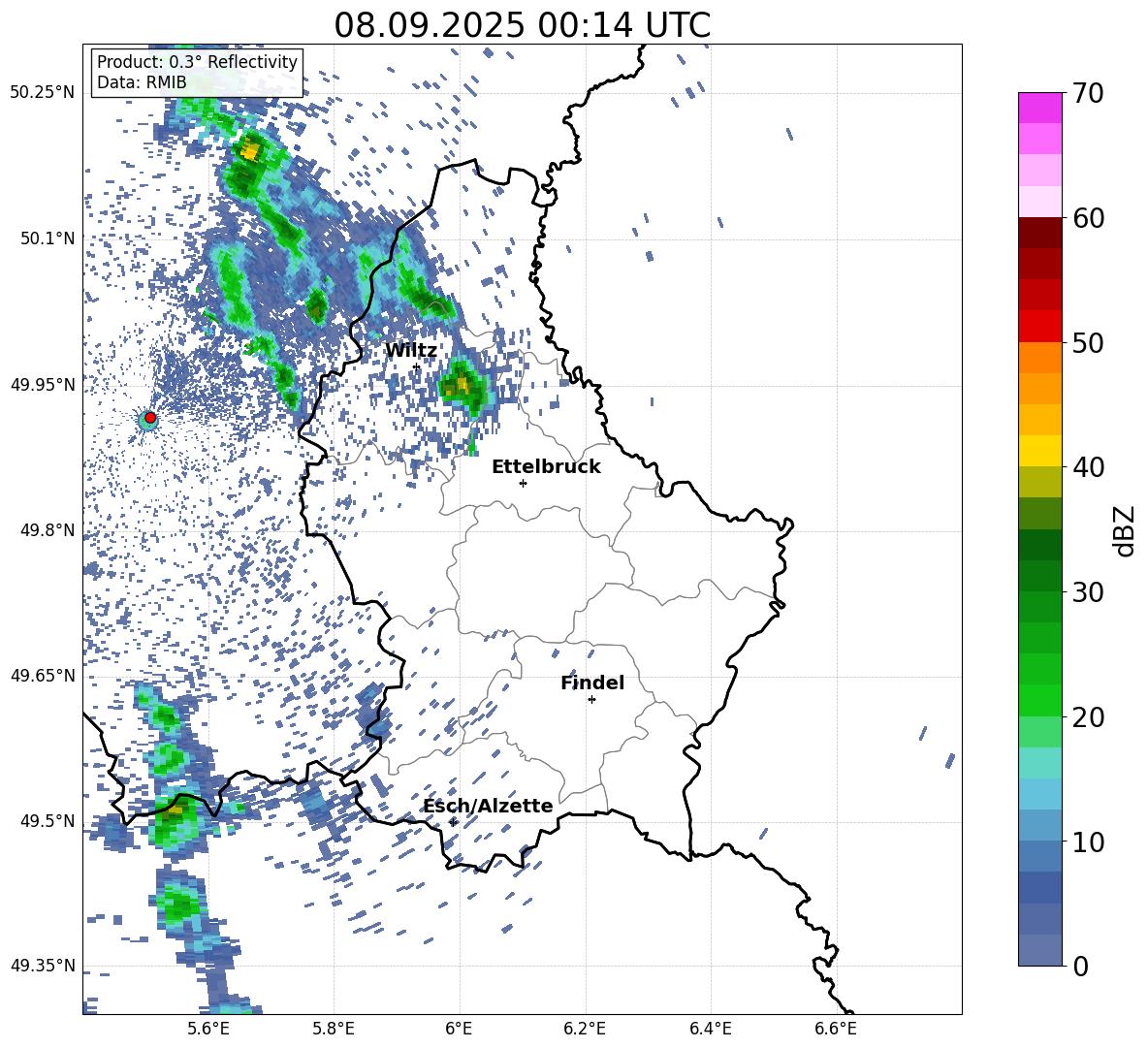
Task: Click the 0 label on colorbar
Action: (x=1079, y=966)
